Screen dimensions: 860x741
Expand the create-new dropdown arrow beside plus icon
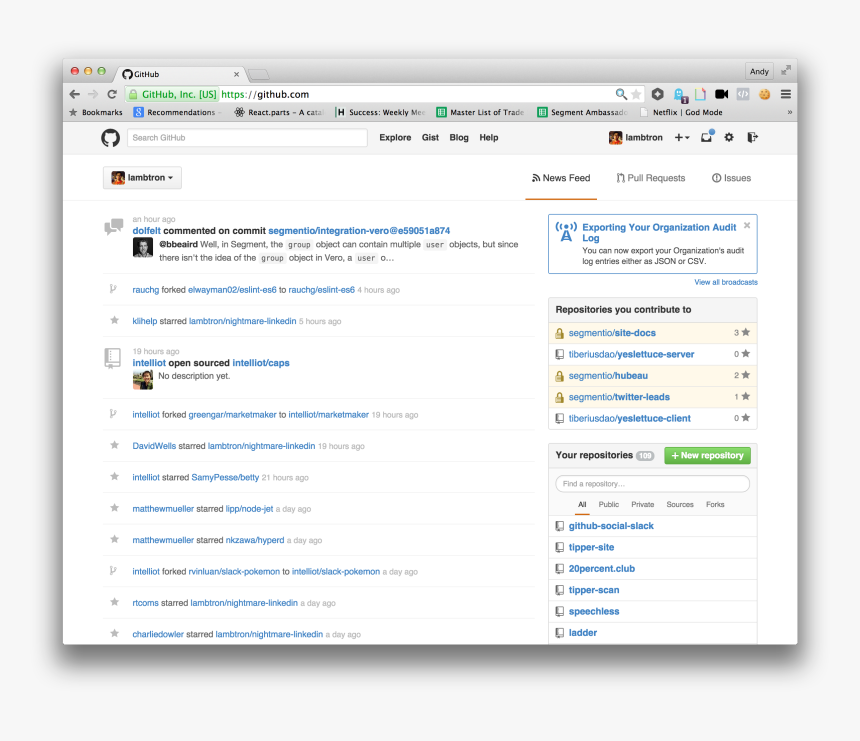point(688,137)
